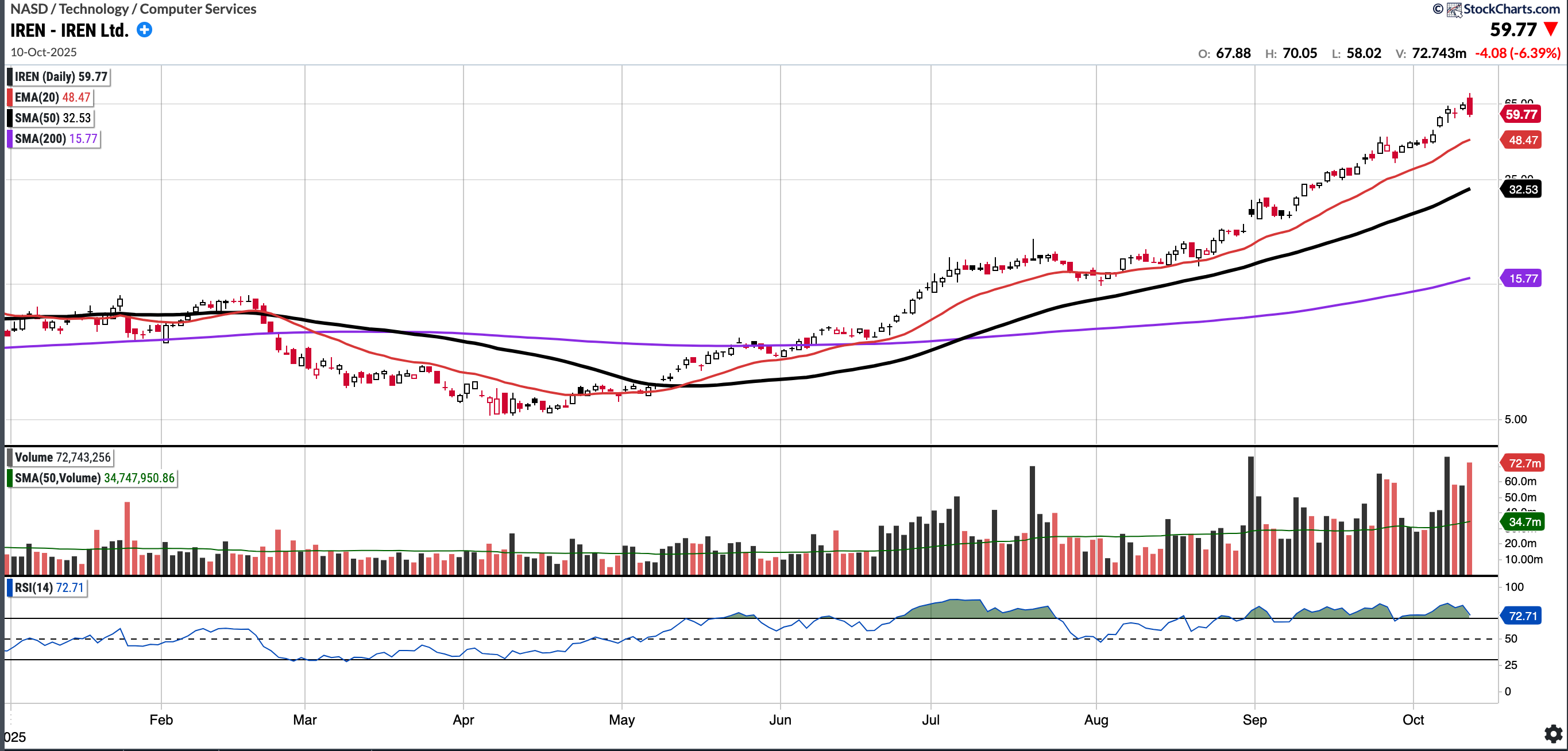Select the IREN (Daily) legend label
Screen dimensions: 1568x751
(60, 77)
